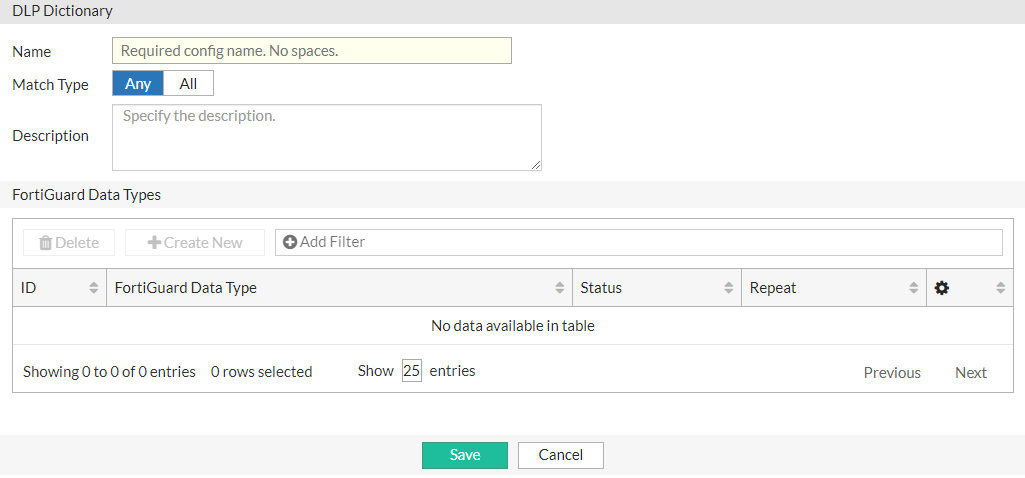The height and width of the screenshot is (478, 1025).
Task: Sort by ID column arrows
Action: [94, 288]
